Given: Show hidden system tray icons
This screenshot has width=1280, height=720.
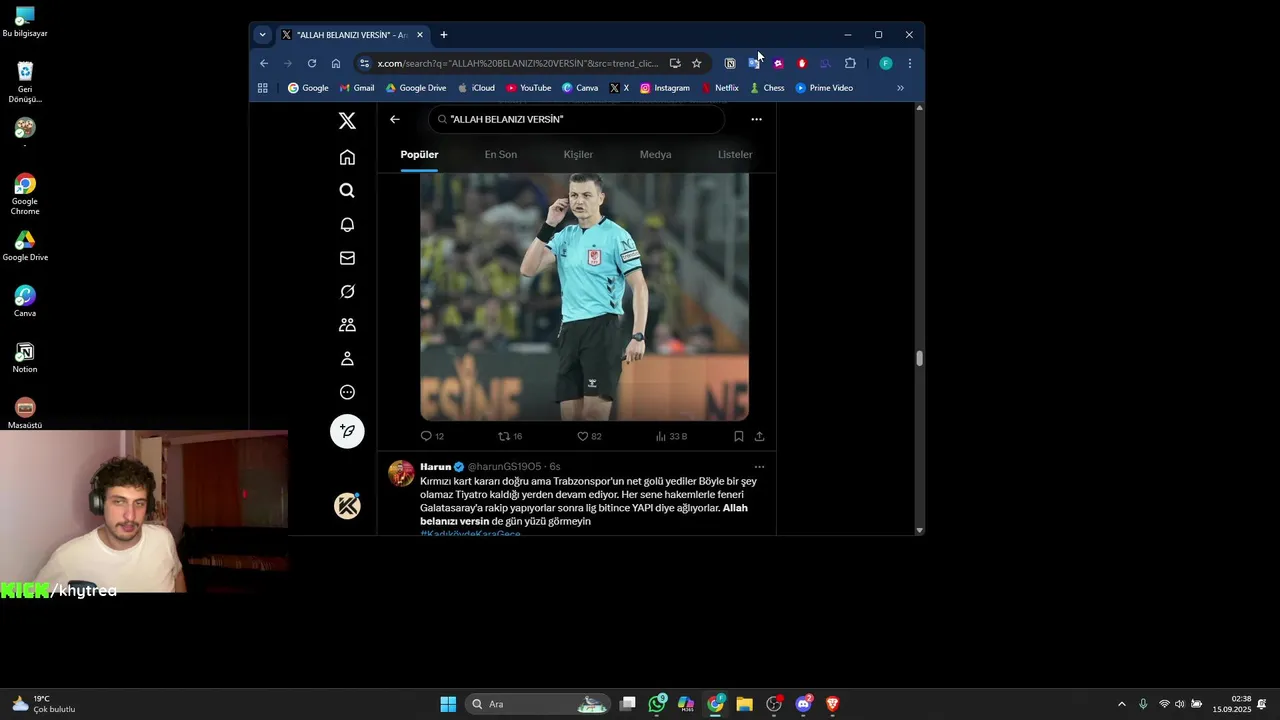Looking at the screenshot, I should [x=1121, y=704].
